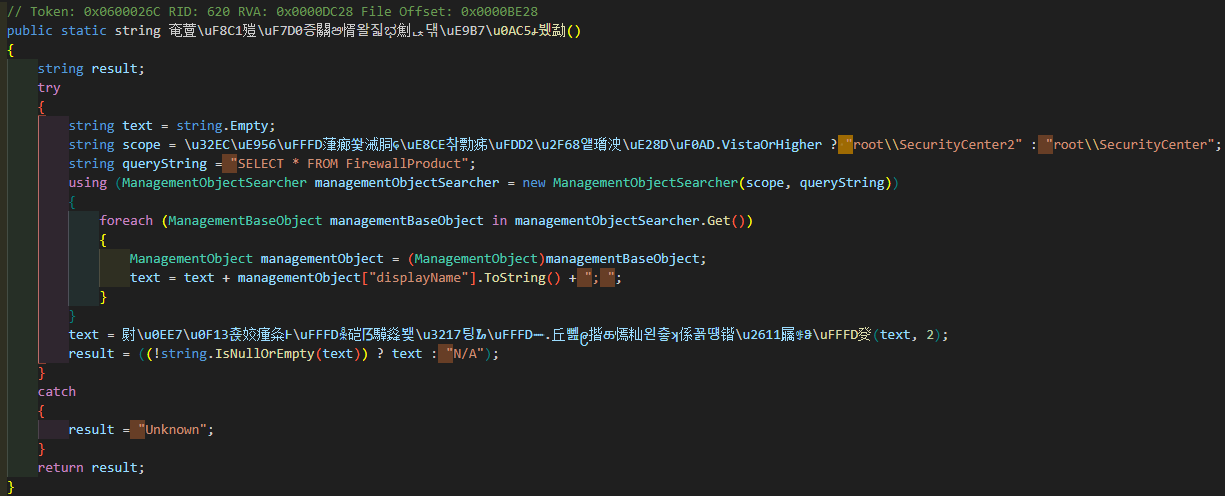Viewport: 1225px width, 496px height.
Task: Click the Token comment line at top
Action: (x=272, y=11)
